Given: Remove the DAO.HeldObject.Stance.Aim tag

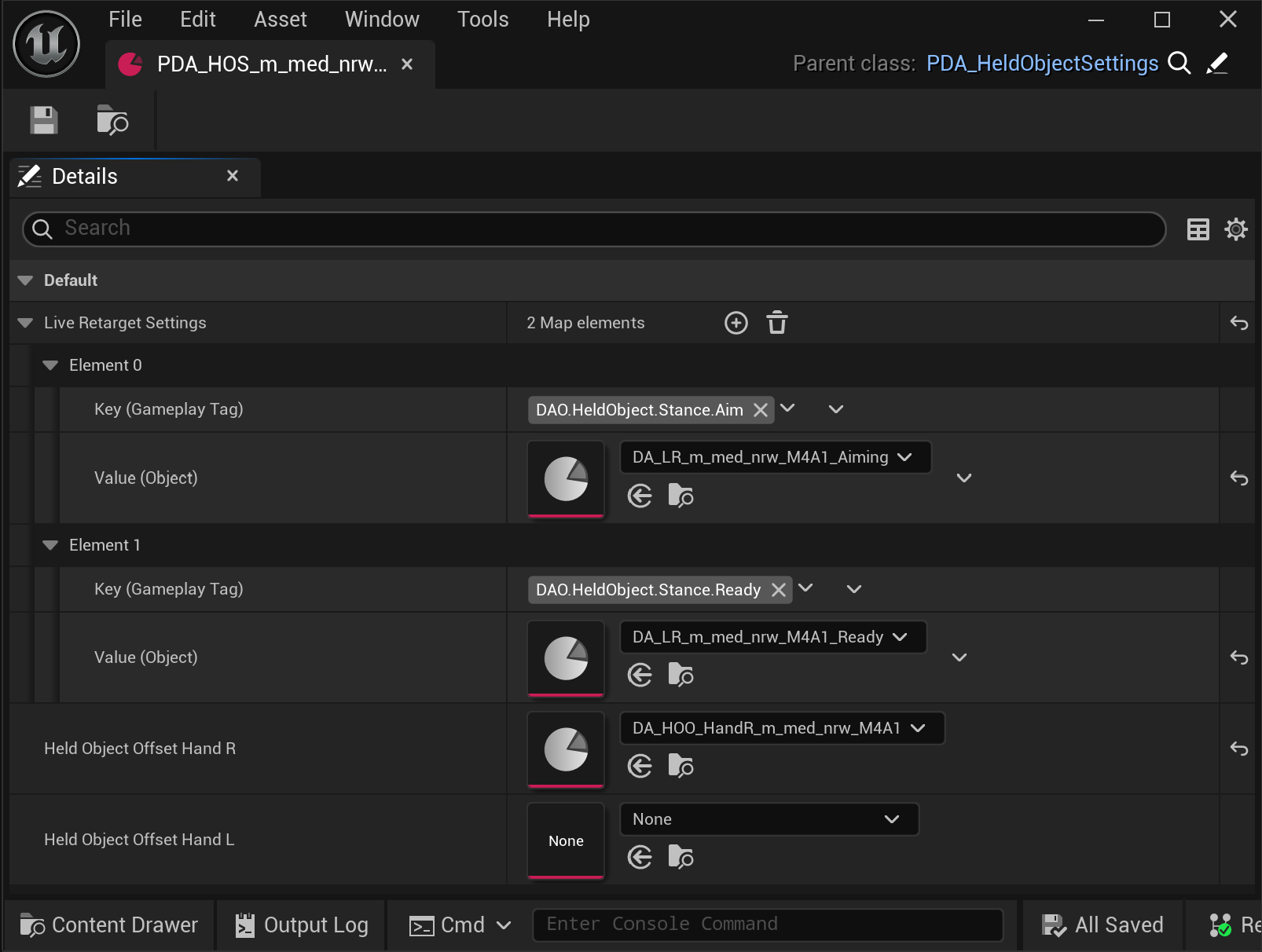Looking at the screenshot, I should 760,410.
